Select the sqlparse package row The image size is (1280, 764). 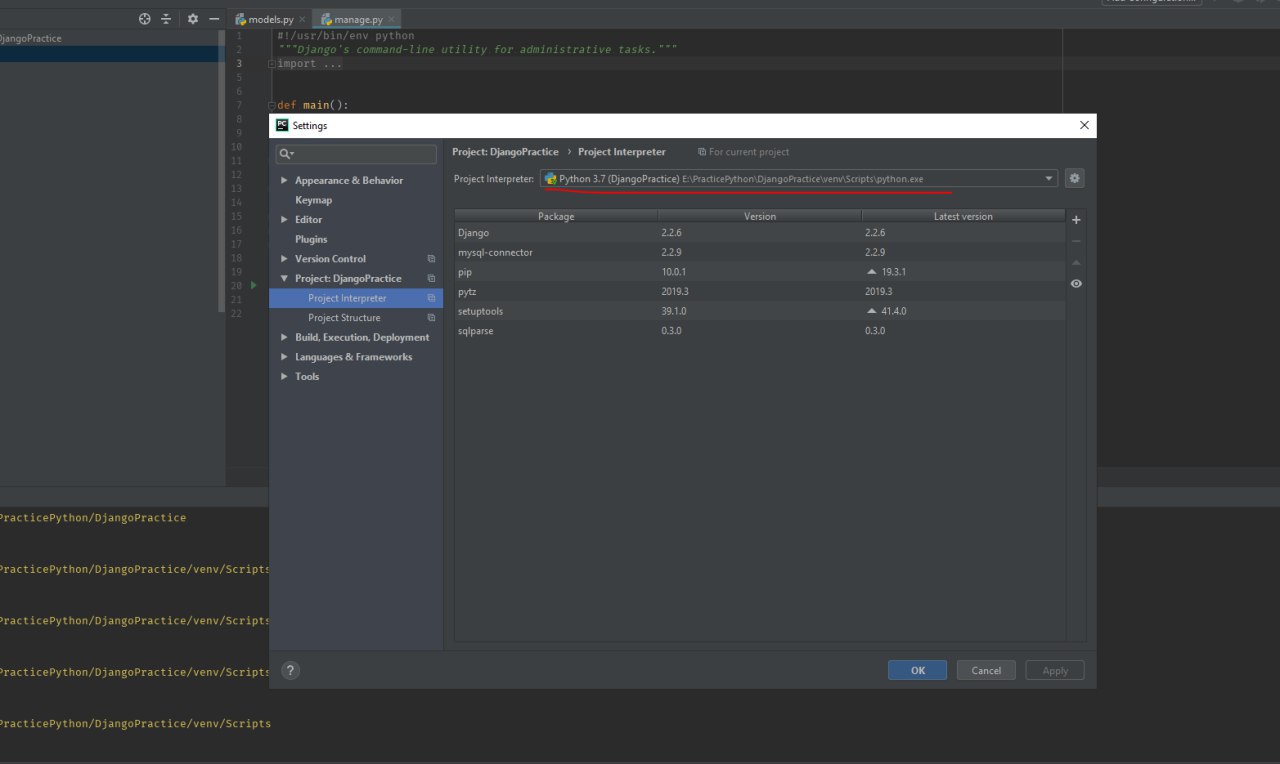(760, 331)
